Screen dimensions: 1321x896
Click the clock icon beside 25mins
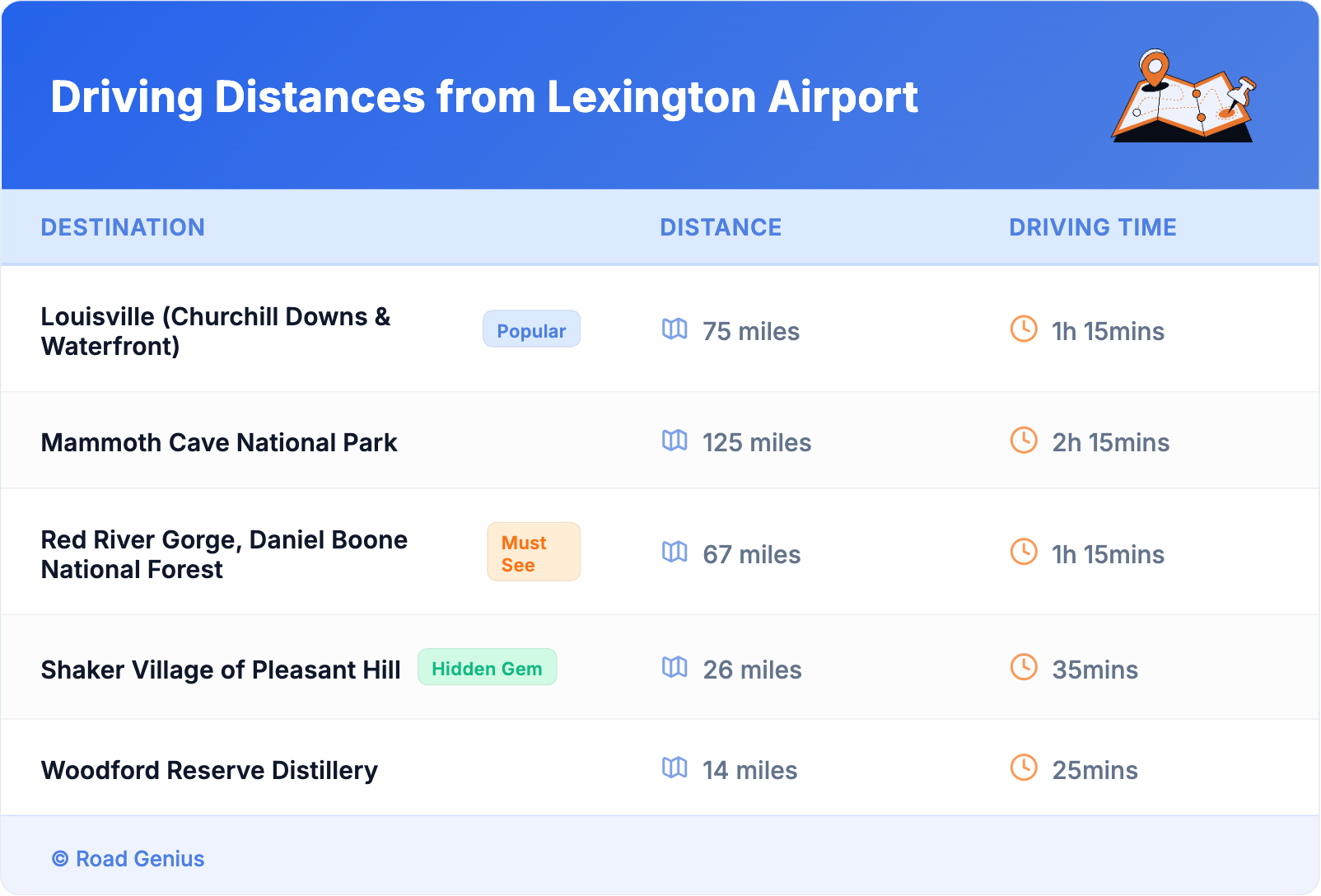[x=1024, y=768]
